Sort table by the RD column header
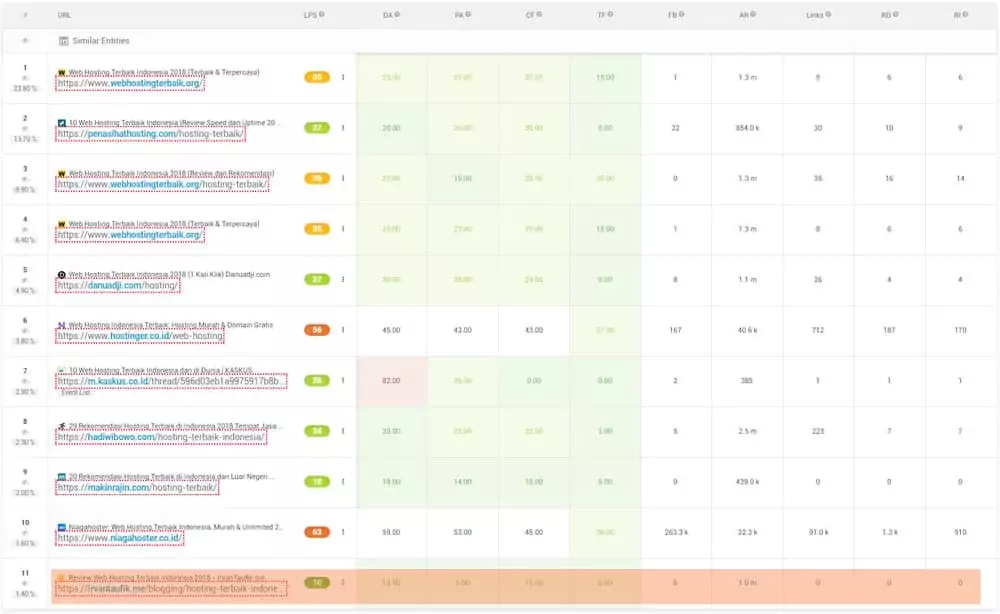Viewport: 1000px width, 614px height. click(x=886, y=15)
